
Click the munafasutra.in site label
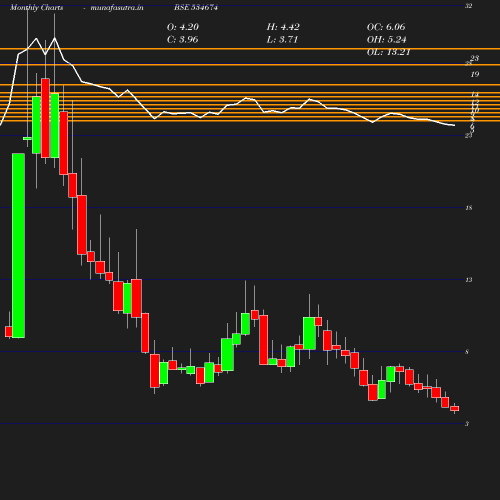(117, 7)
